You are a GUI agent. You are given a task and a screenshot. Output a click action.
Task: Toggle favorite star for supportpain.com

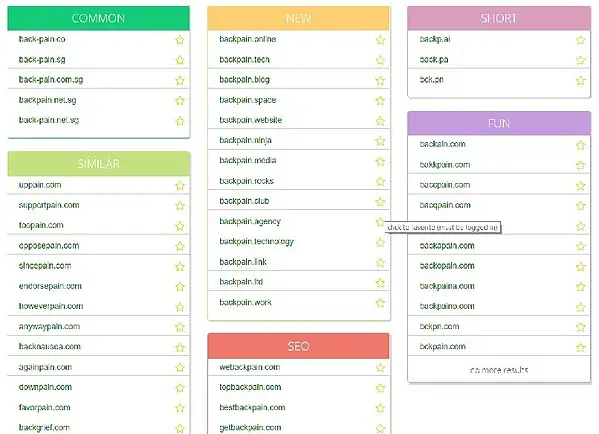pyautogui.click(x=180, y=206)
